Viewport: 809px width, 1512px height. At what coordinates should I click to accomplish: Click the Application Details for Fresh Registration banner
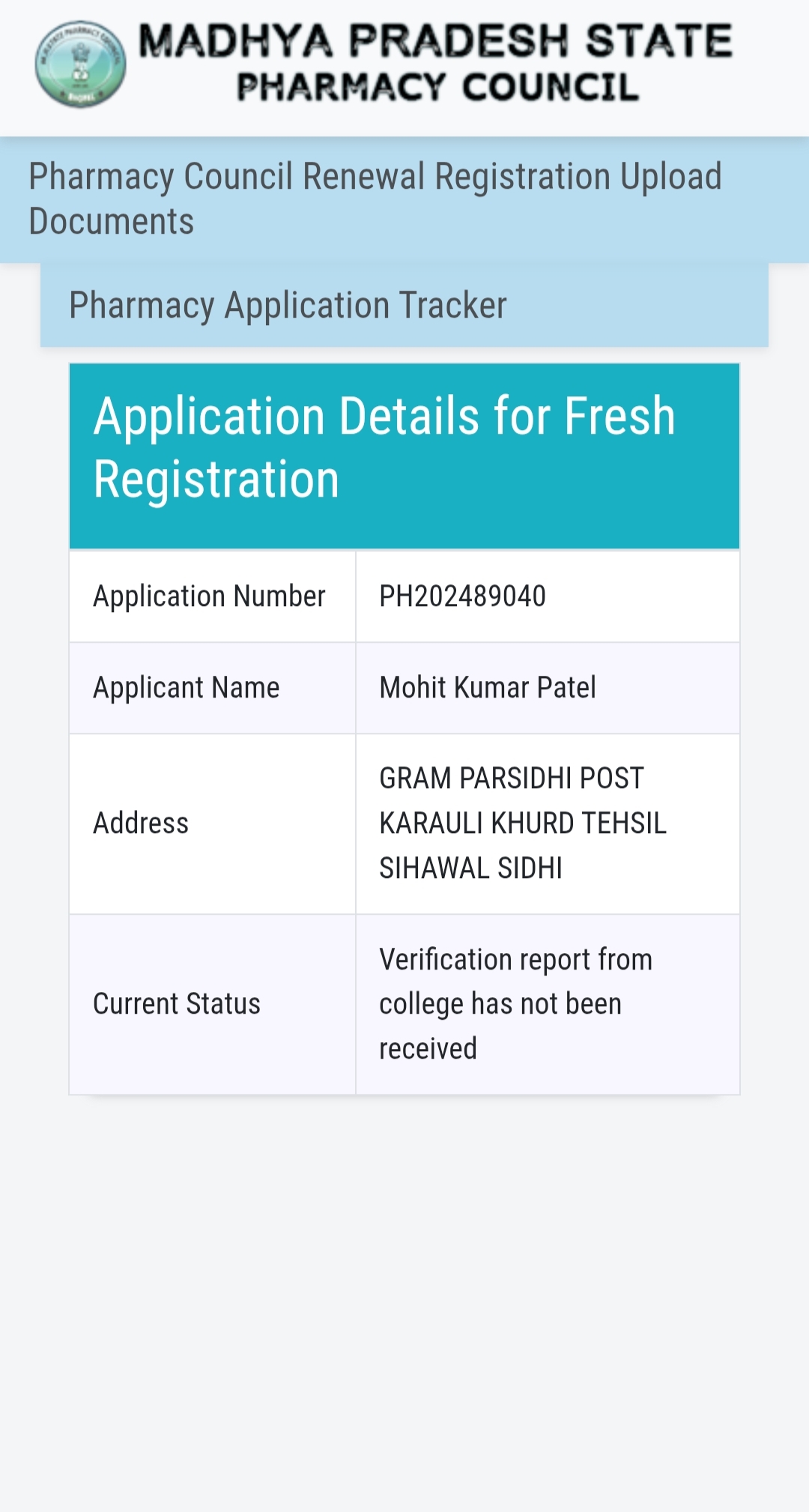click(404, 456)
